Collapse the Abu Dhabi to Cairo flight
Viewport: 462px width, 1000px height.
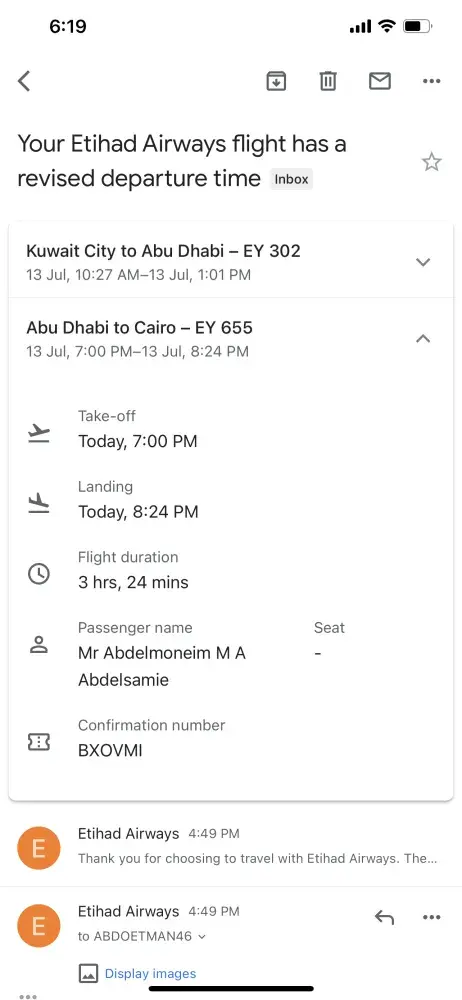[423, 339]
